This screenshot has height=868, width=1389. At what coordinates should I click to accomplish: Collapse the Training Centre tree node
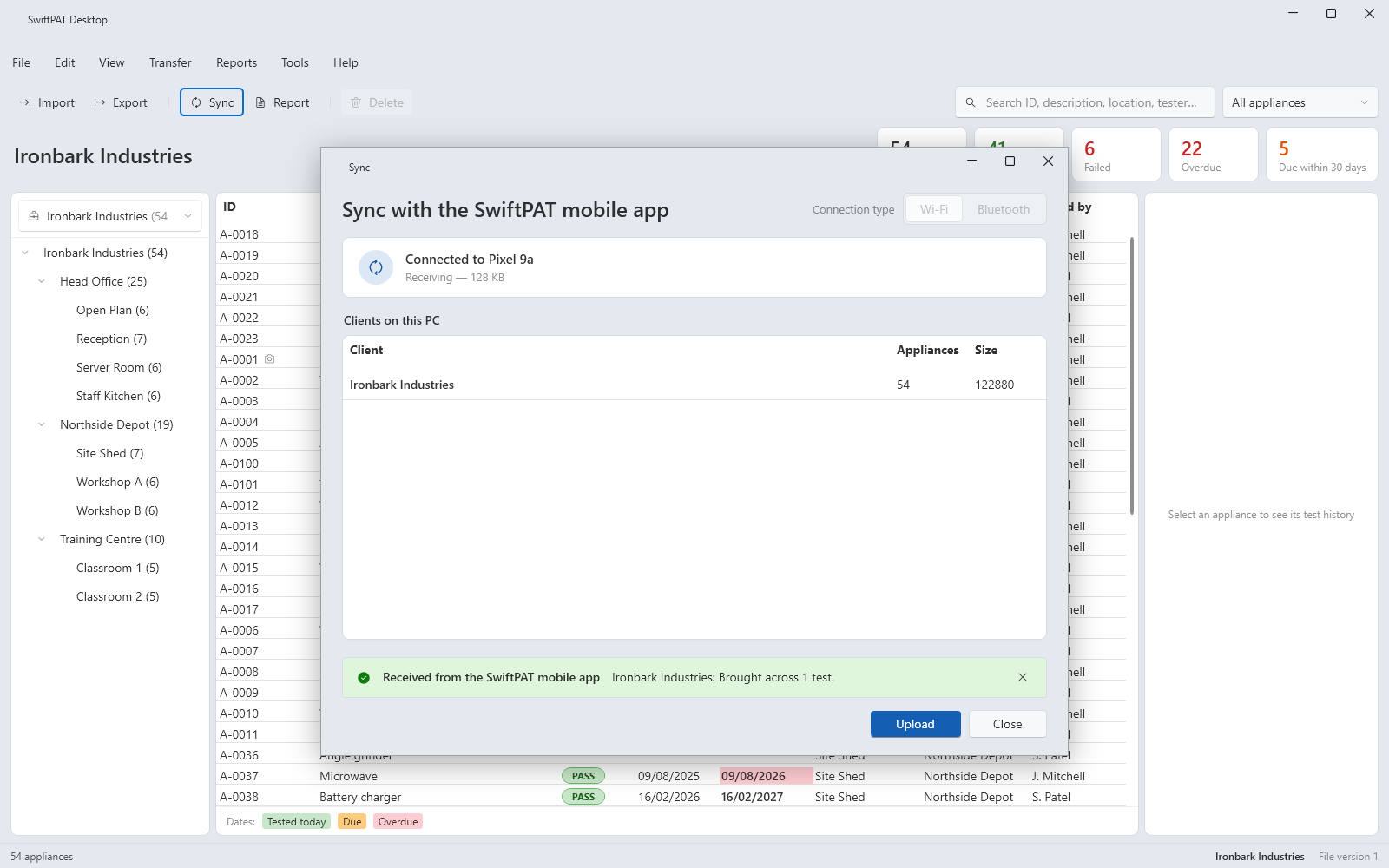[42, 539]
